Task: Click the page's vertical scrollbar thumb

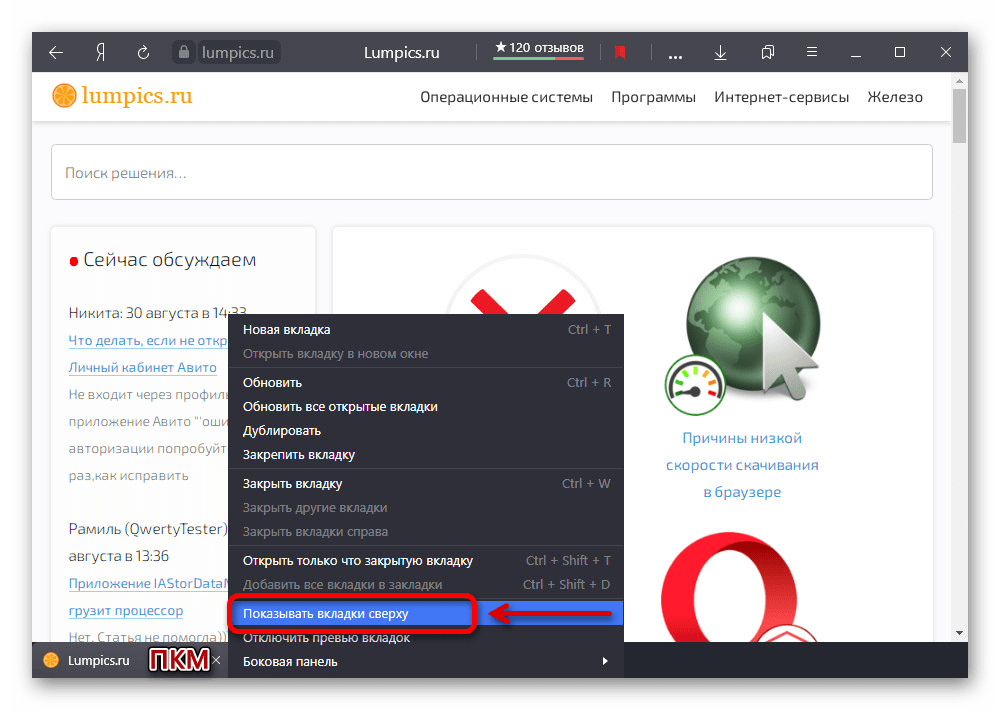Action: point(959,115)
